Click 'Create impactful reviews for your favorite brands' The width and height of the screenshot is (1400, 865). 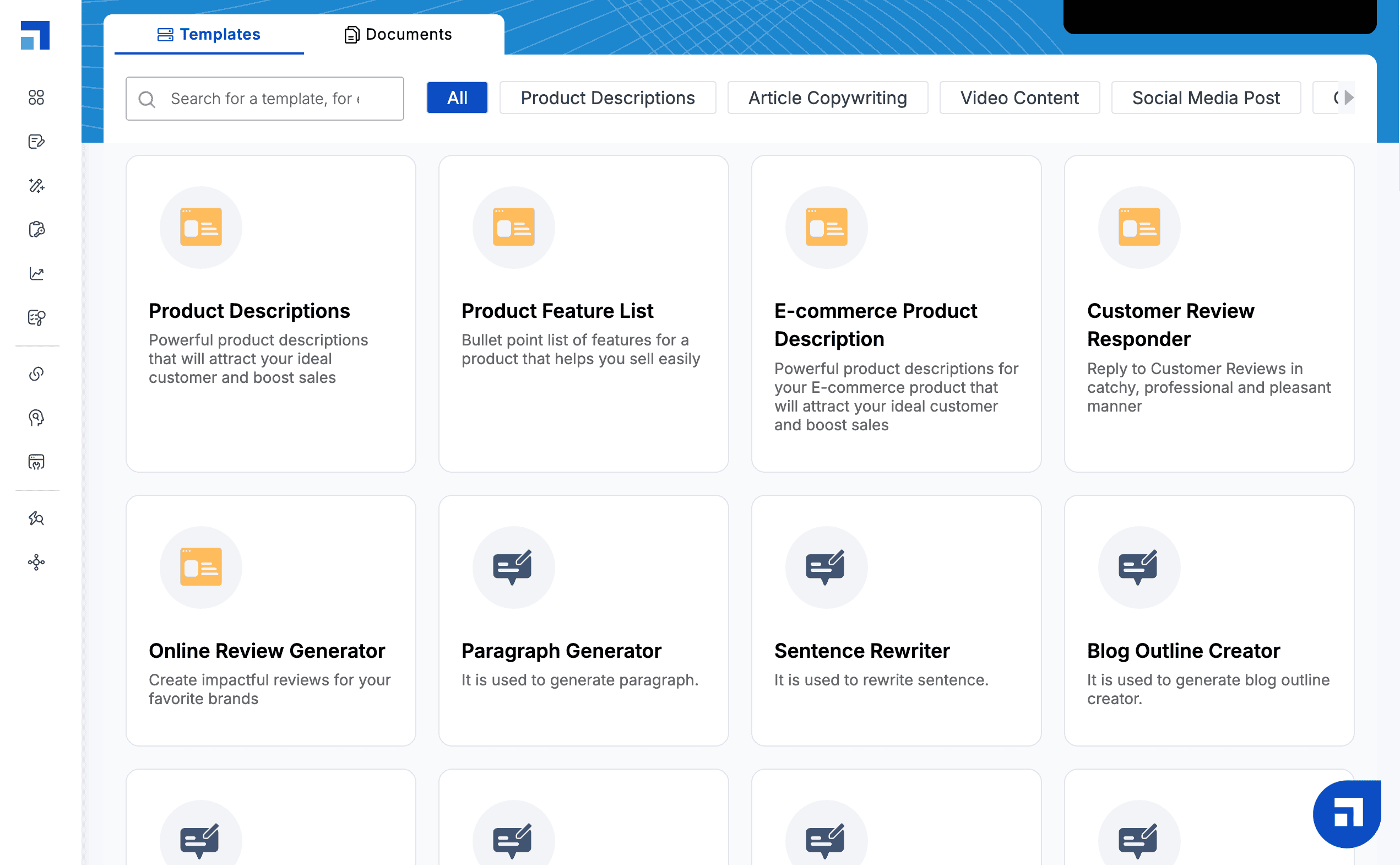pos(269,689)
